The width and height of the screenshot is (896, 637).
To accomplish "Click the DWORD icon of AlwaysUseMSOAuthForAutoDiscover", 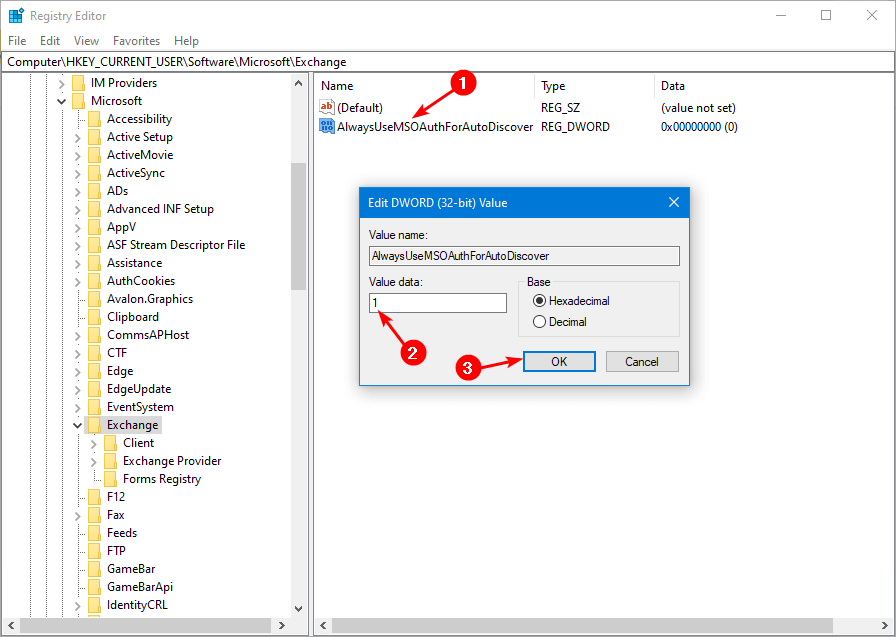I will (x=327, y=126).
